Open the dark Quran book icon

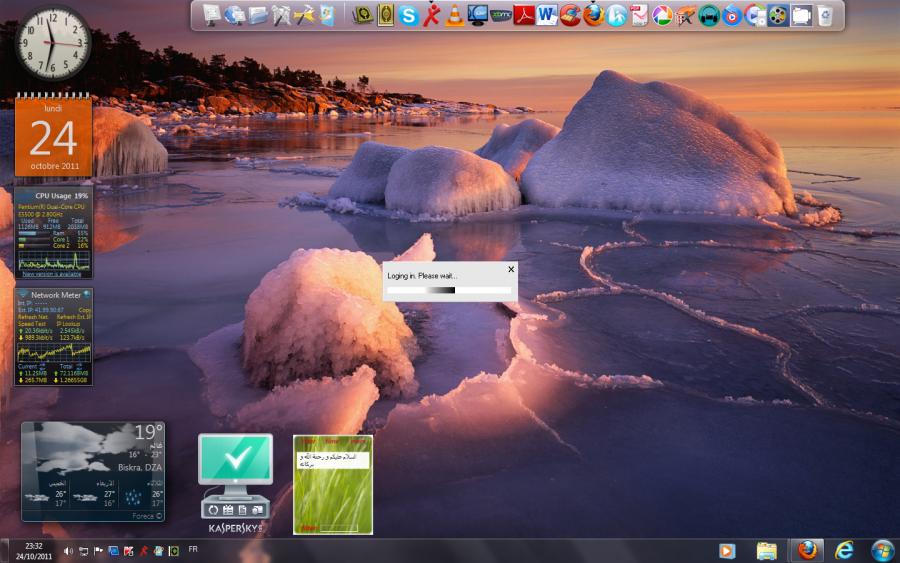pyautogui.click(x=362, y=15)
